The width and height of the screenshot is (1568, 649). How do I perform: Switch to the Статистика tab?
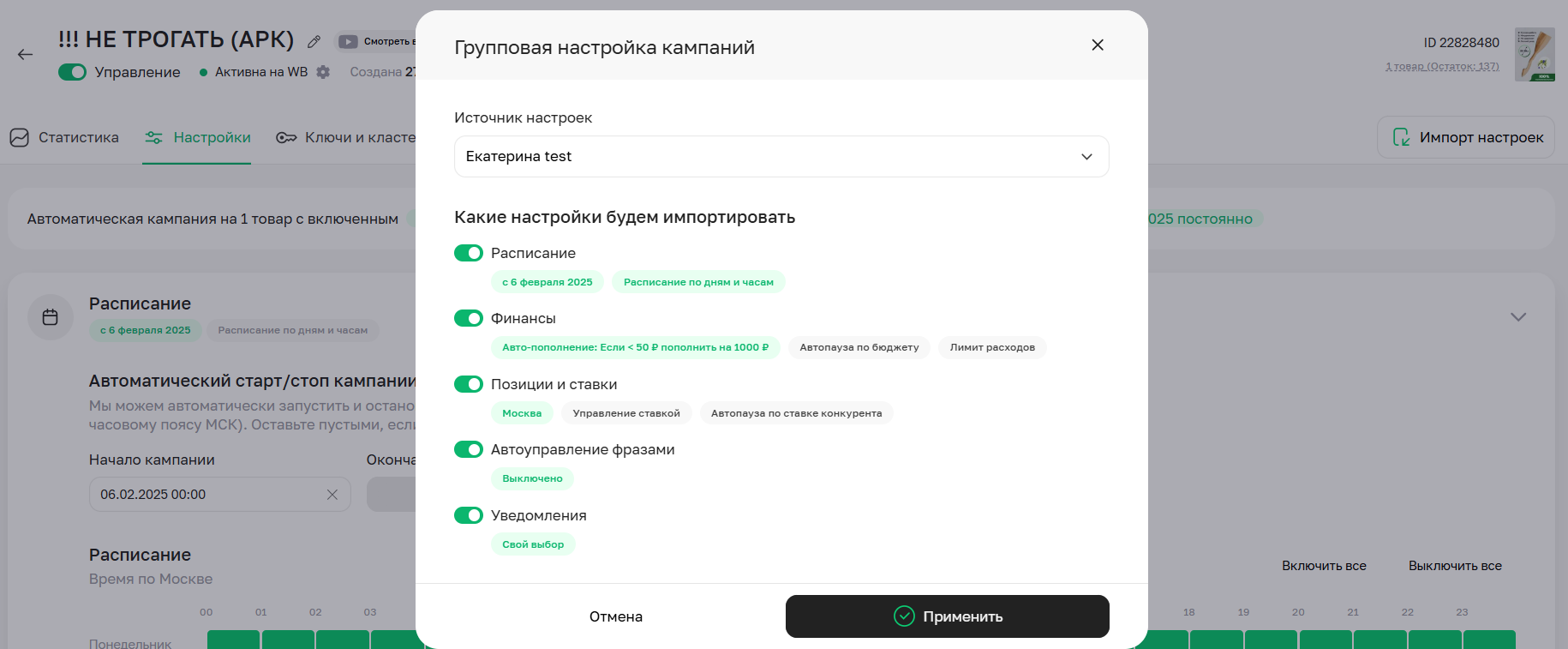65,137
